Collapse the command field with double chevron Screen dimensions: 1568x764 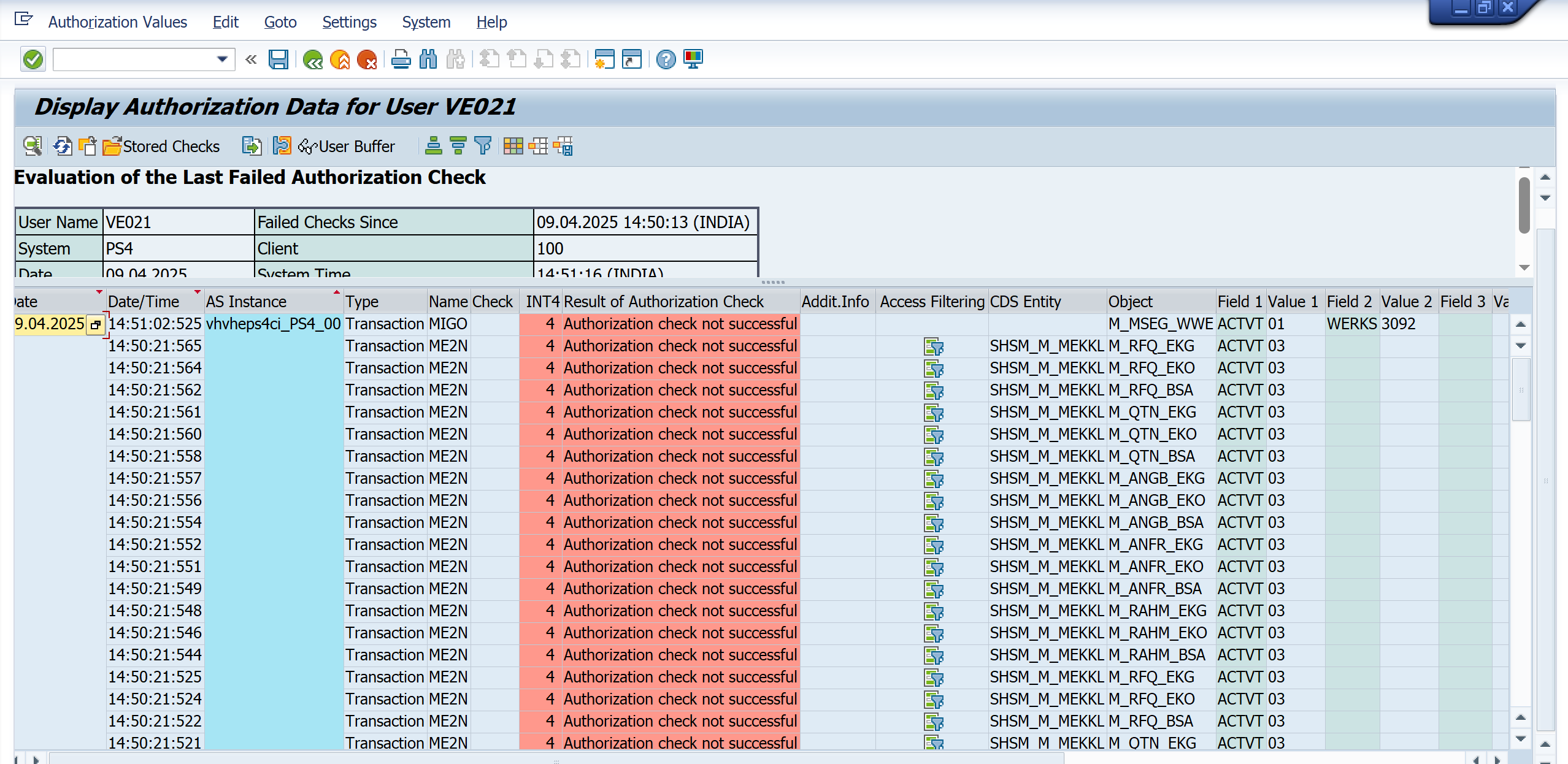[x=251, y=59]
